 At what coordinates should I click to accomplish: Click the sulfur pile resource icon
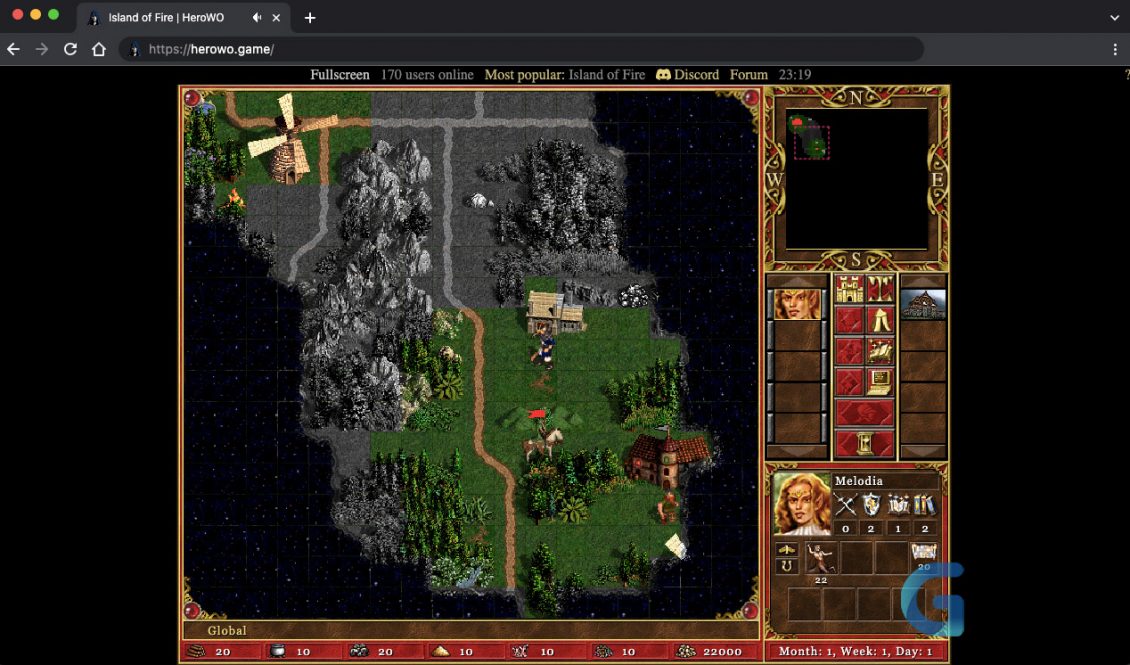tap(440, 651)
